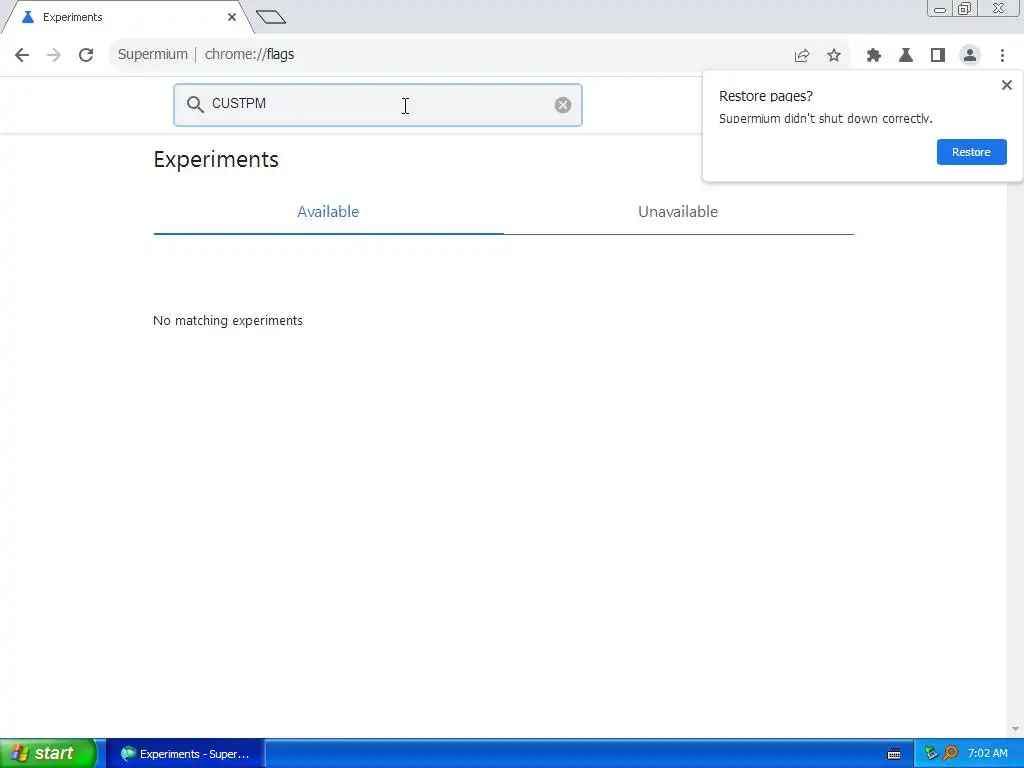
Task: Minimize the browser window
Action: tap(939, 8)
